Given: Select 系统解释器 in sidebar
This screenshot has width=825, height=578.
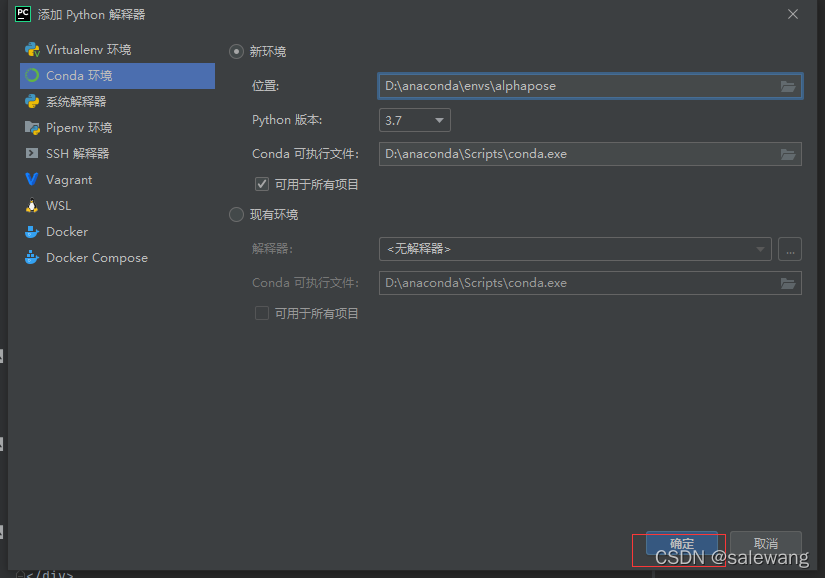Looking at the screenshot, I should tap(117, 102).
